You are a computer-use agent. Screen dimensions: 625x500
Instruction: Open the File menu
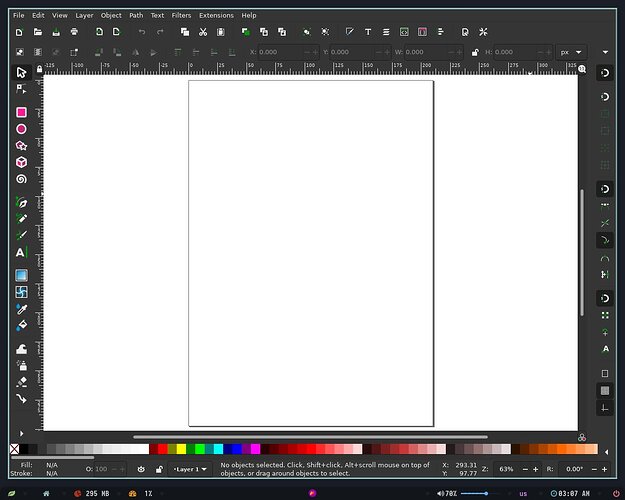pyautogui.click(x=18, y=15)
